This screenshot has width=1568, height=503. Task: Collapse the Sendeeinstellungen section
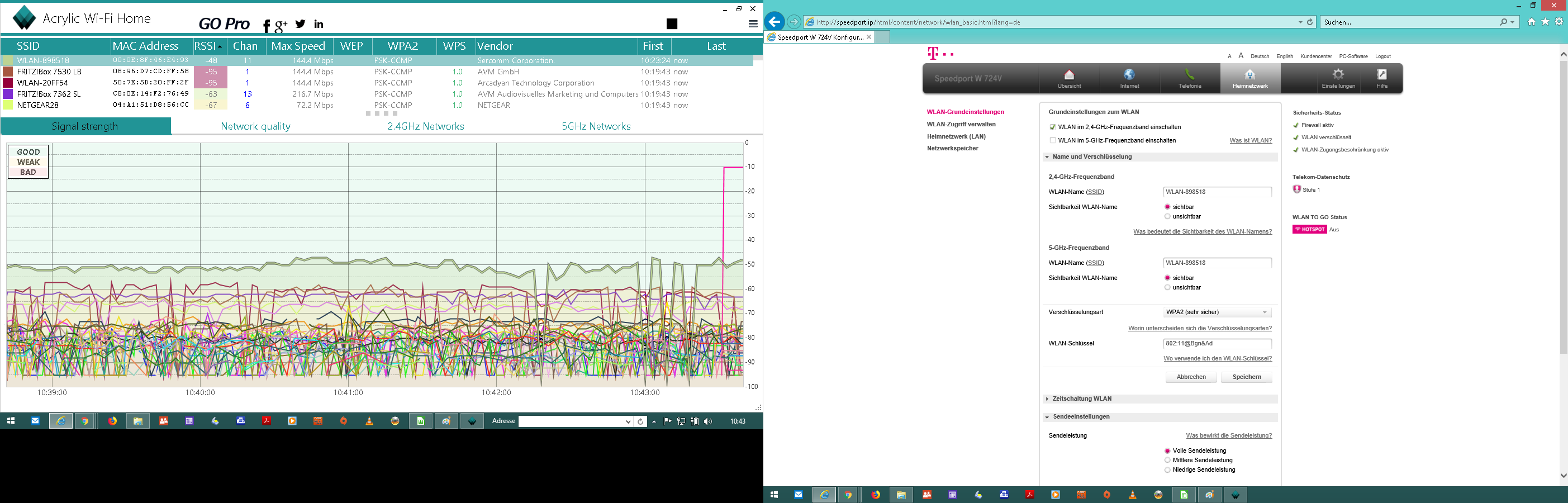pyautogui.click(x=1160, y=417)
